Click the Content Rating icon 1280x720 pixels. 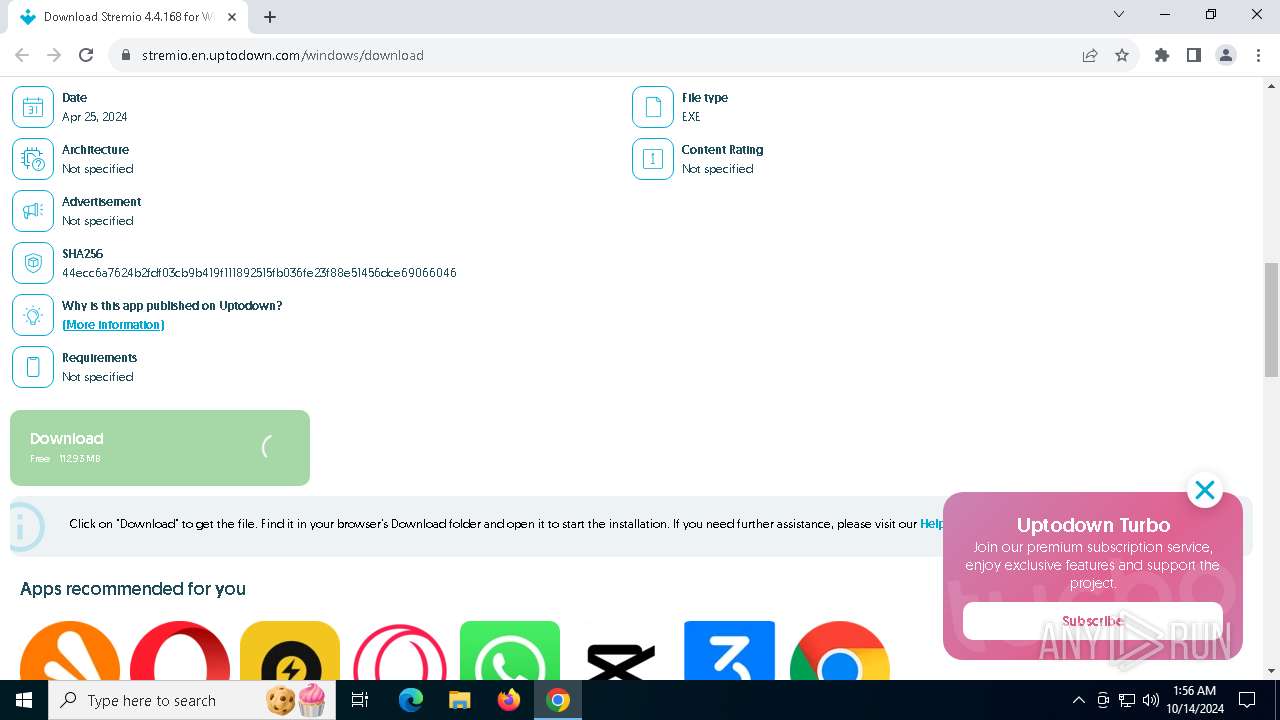[x=653, y=159]
